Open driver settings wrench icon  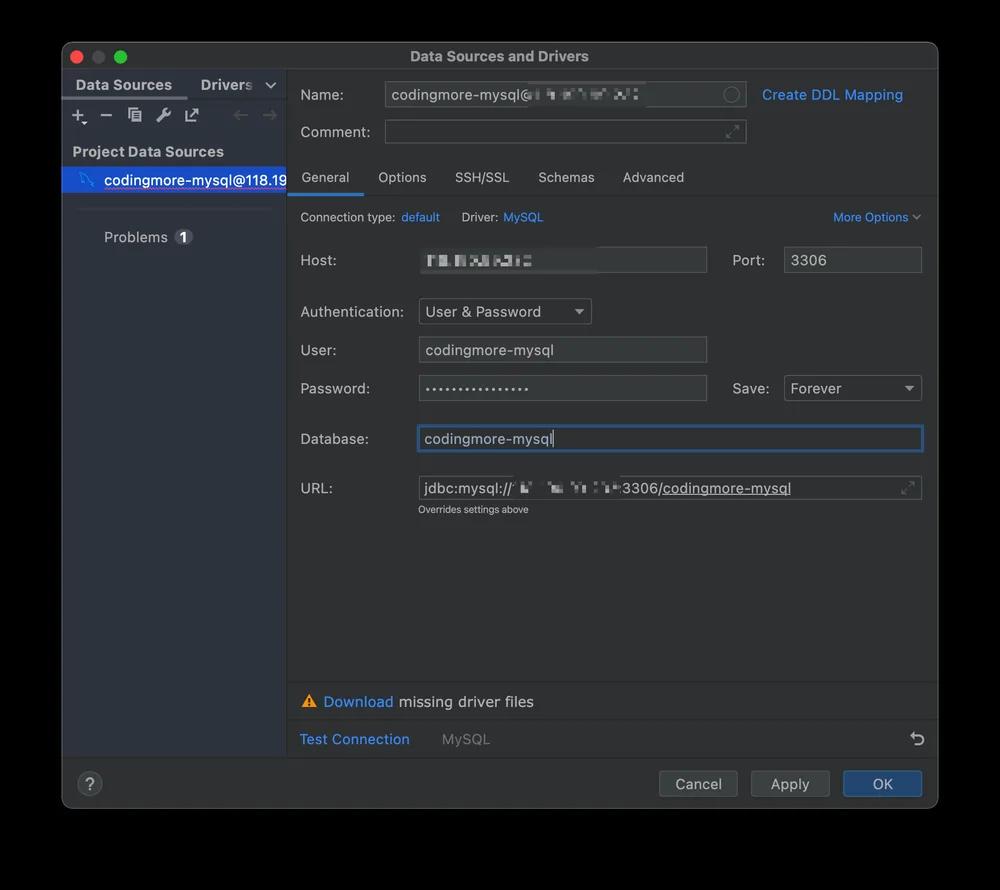(x=163, y=115)
